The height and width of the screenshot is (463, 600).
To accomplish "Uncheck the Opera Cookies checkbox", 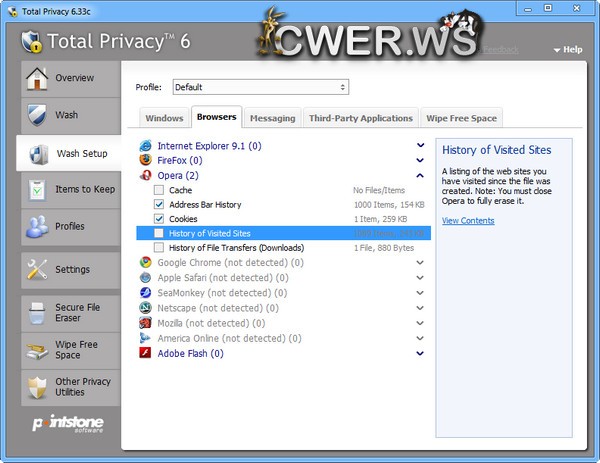I will tap(159, 218).
